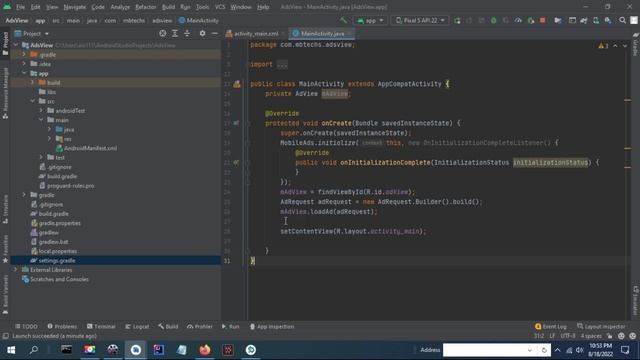Open the Analyze menu
Image resolution: width=640 pixels, height=360 pixels.
120,7
